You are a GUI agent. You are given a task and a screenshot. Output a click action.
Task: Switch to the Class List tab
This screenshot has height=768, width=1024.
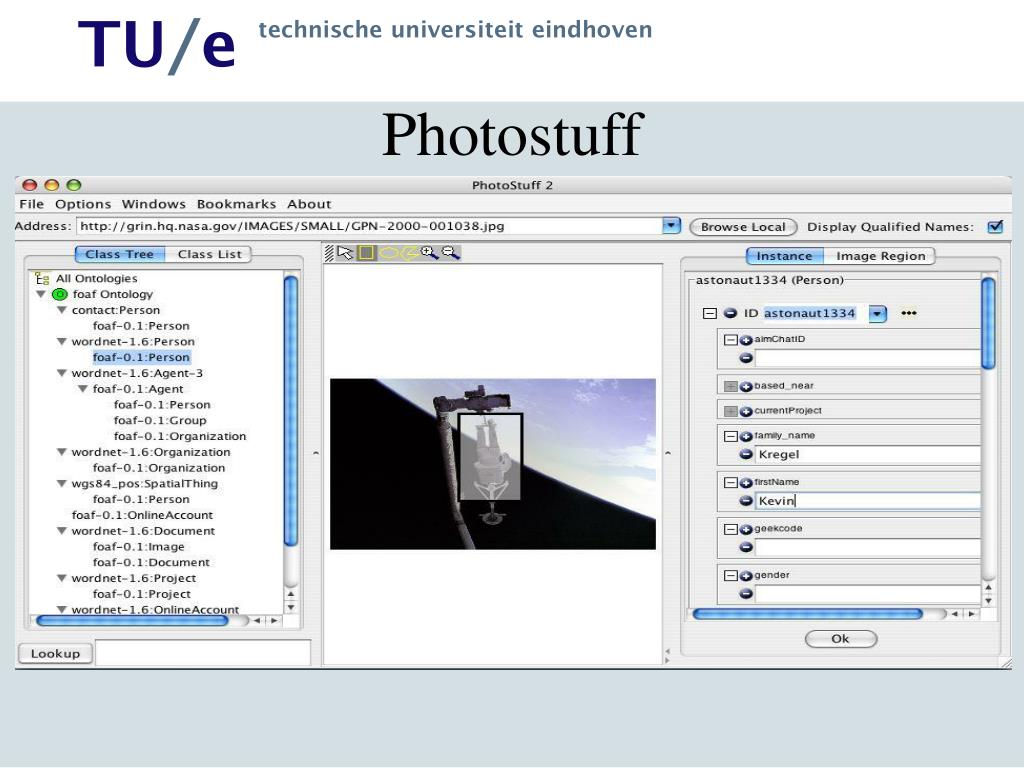tap(208, 254)
